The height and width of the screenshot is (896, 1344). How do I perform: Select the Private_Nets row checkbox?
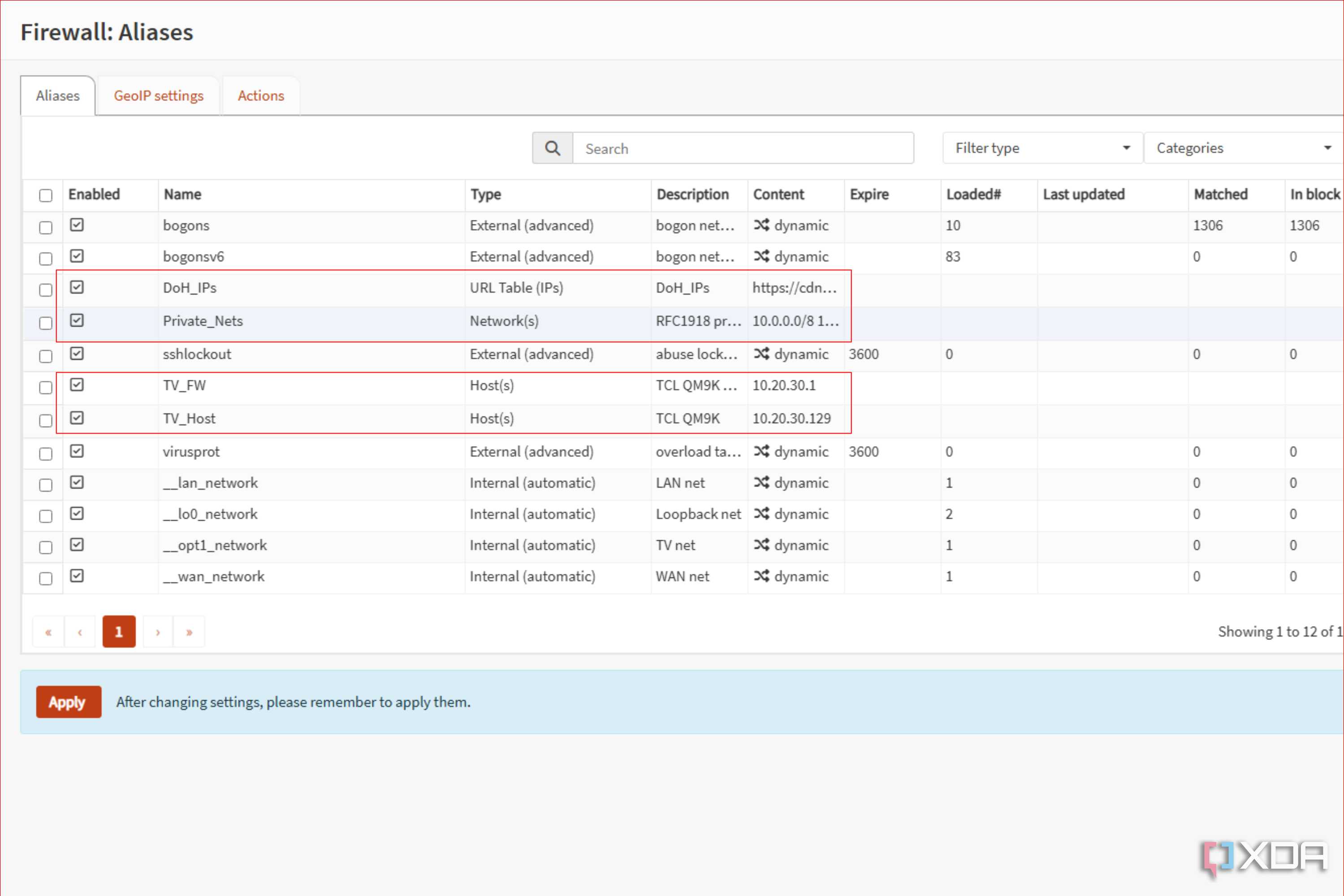(46, 323)
